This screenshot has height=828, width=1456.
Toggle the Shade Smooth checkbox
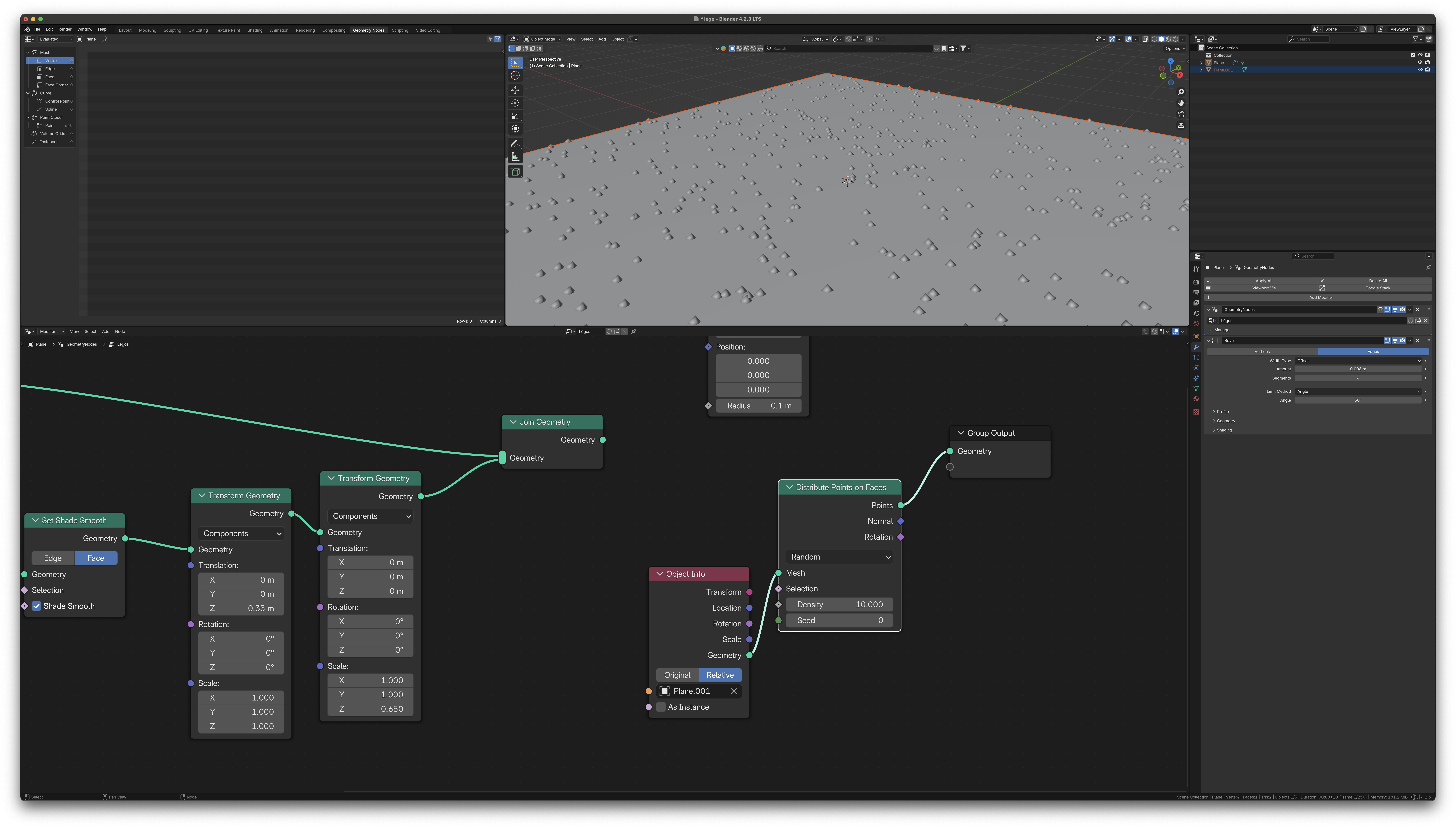(36, 606)
